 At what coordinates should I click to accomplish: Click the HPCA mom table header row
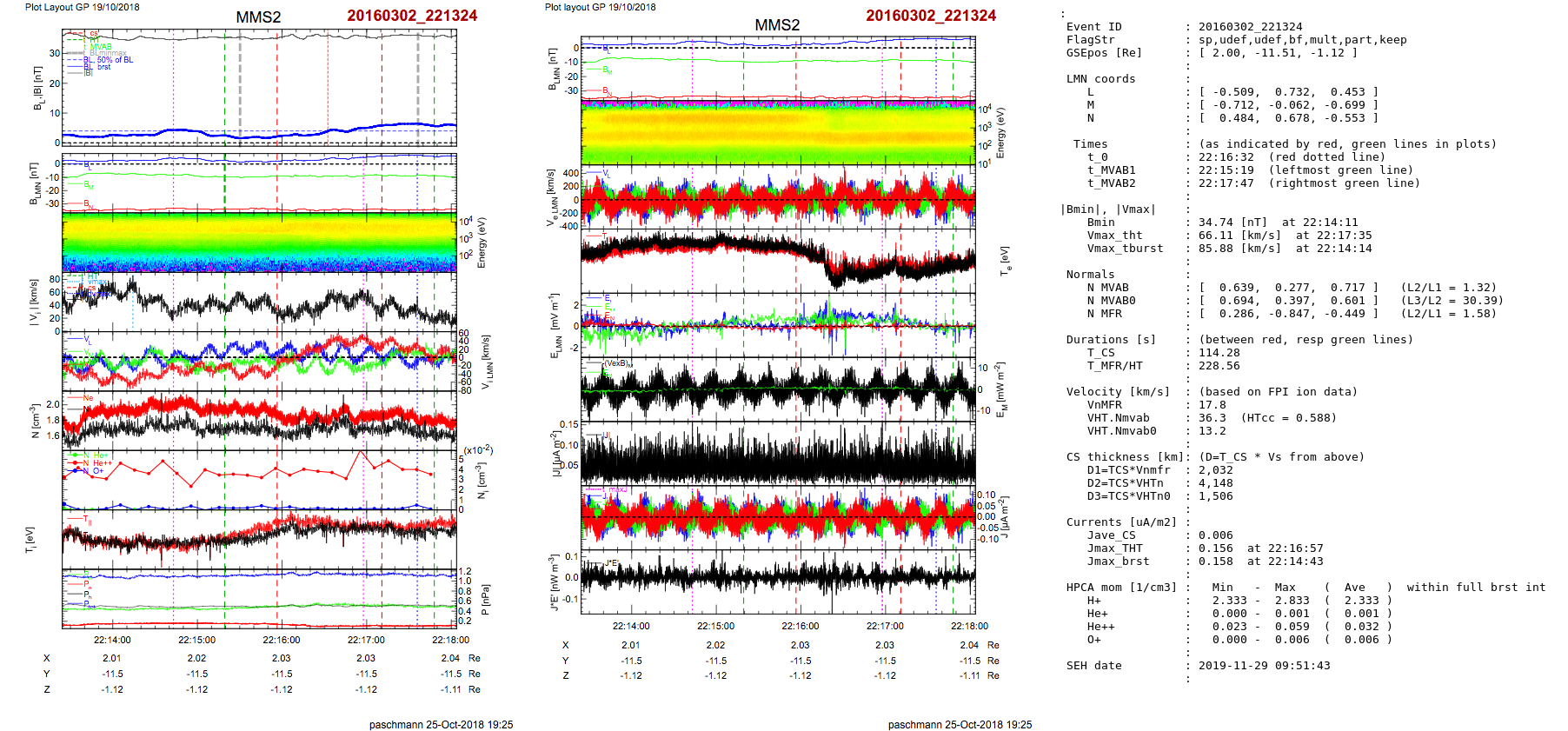point(1306,588)
